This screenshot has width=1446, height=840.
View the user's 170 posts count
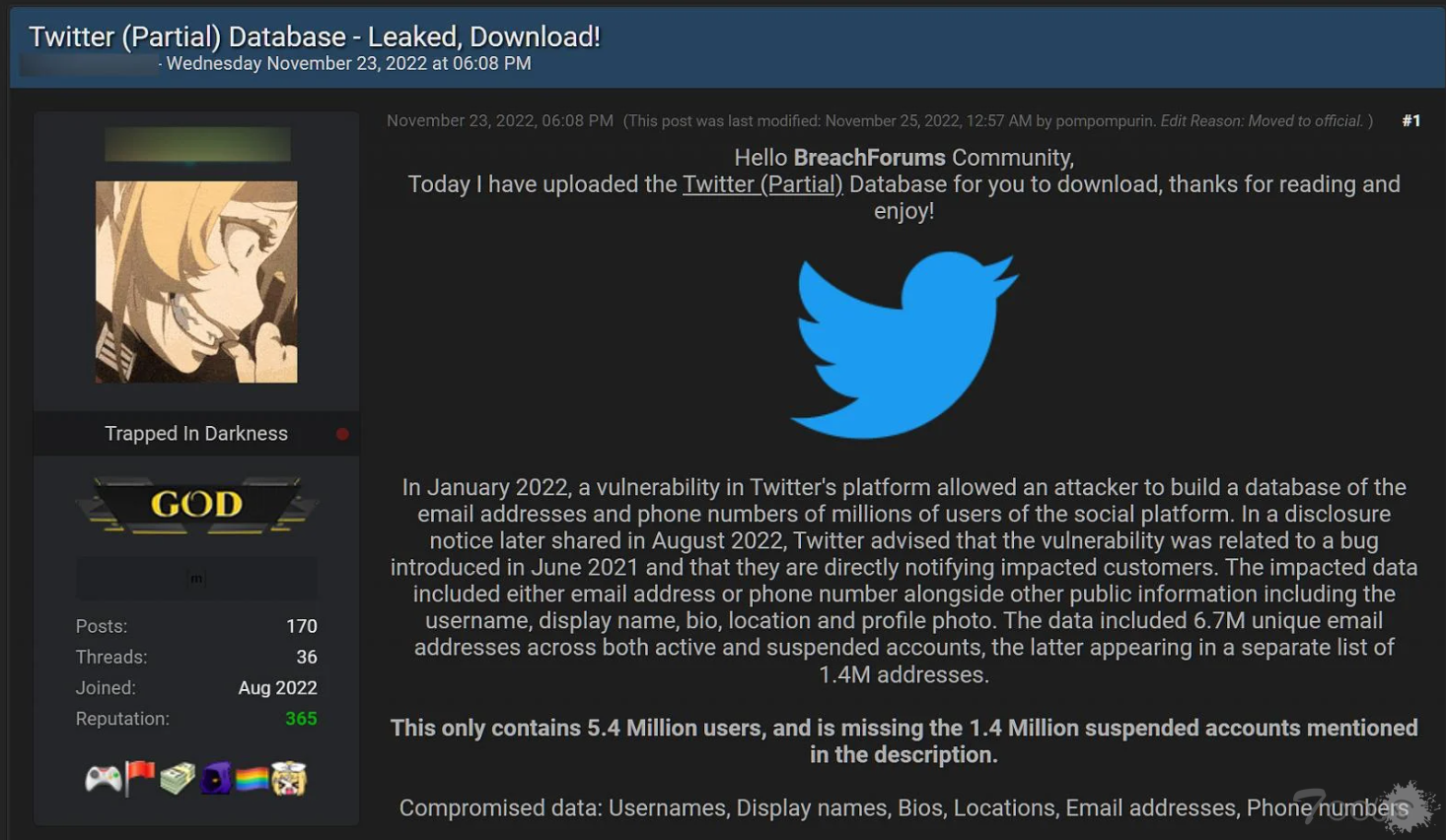click(301, 626)
